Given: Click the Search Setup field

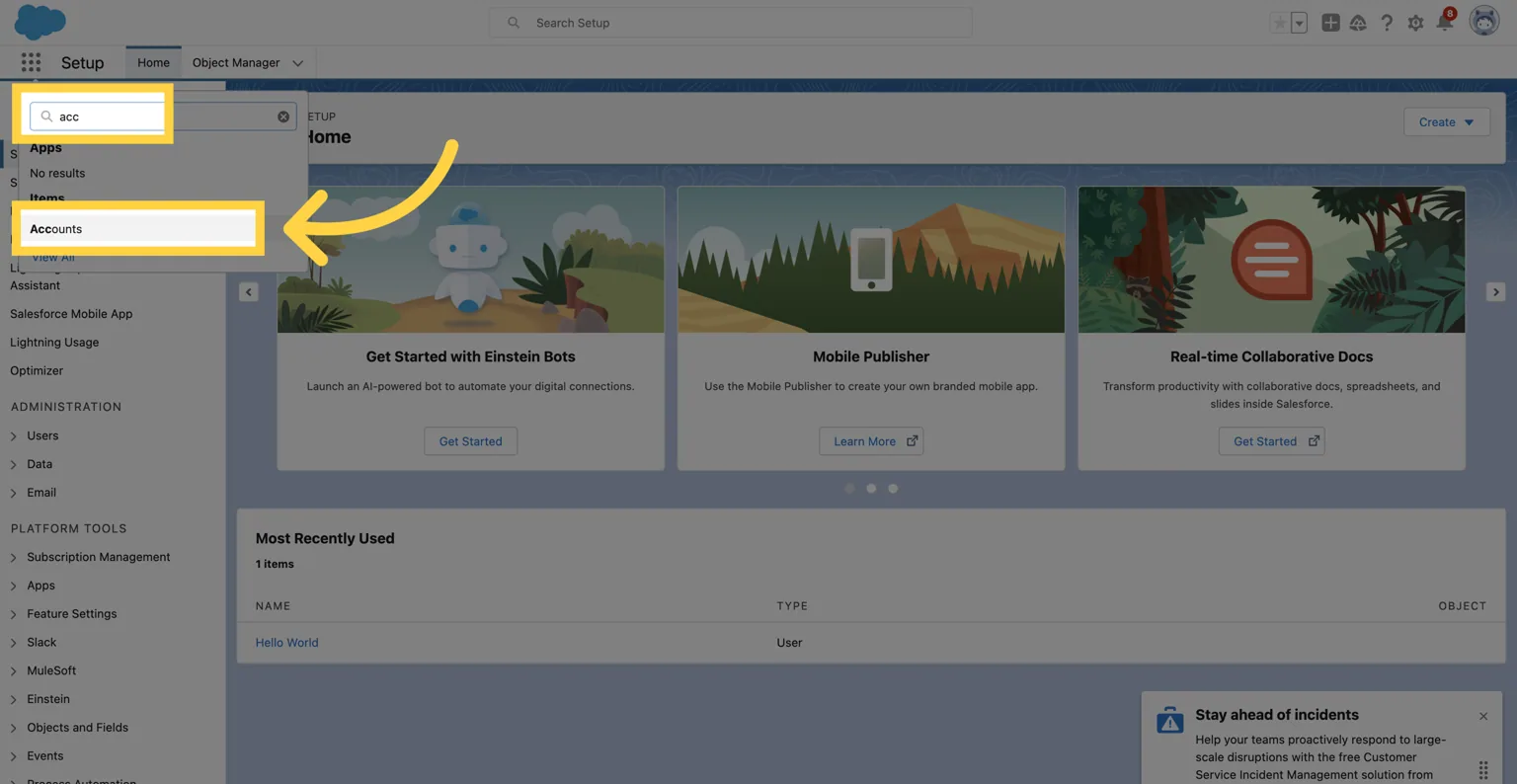Looking at the screenshot, I should pyautogui.click(x=731, y=23).
